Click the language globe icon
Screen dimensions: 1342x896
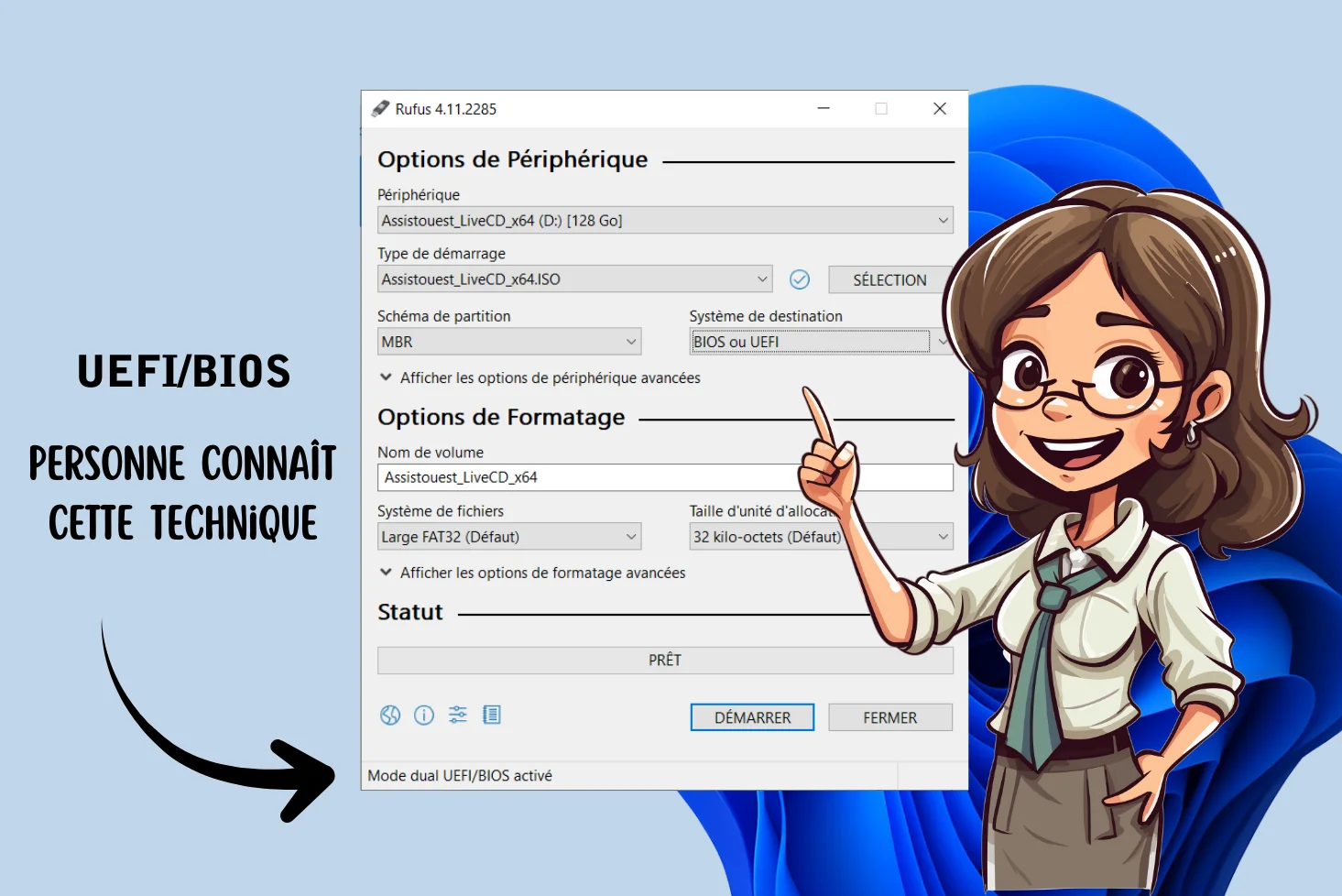pos(390,716)
